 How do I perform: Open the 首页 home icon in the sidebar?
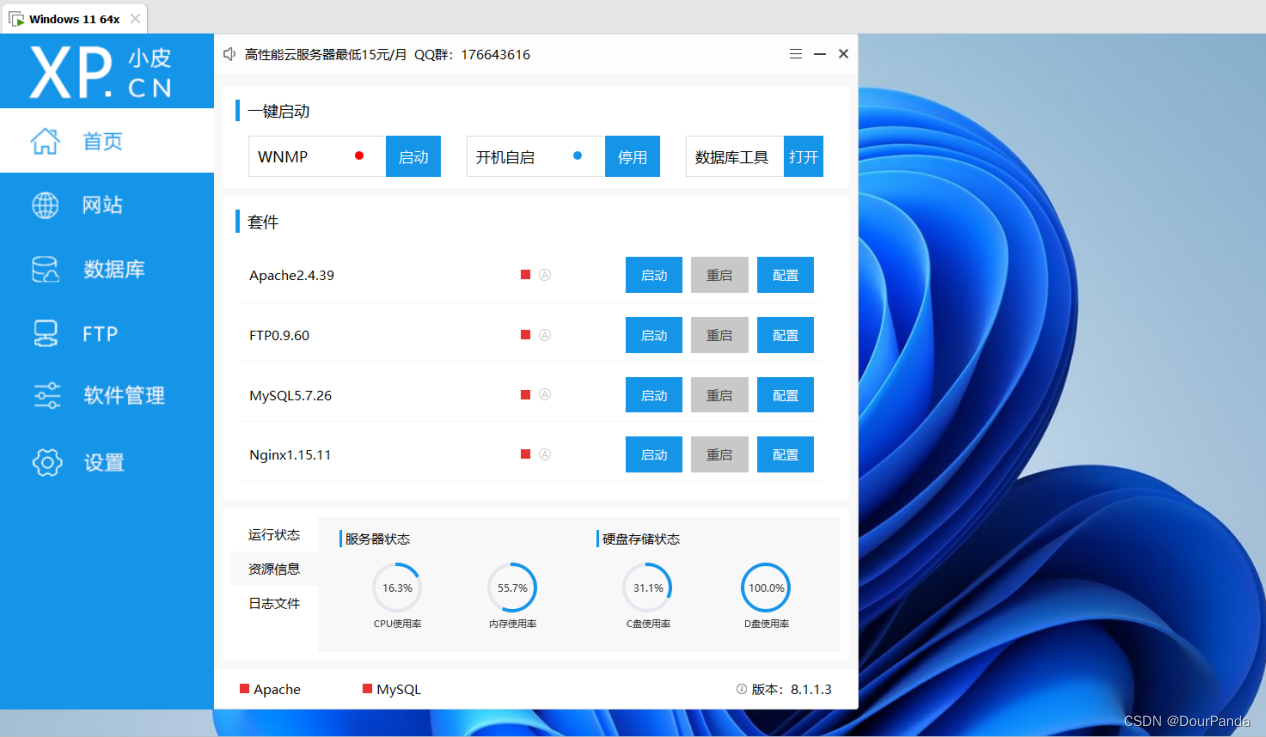coord(45,141)
